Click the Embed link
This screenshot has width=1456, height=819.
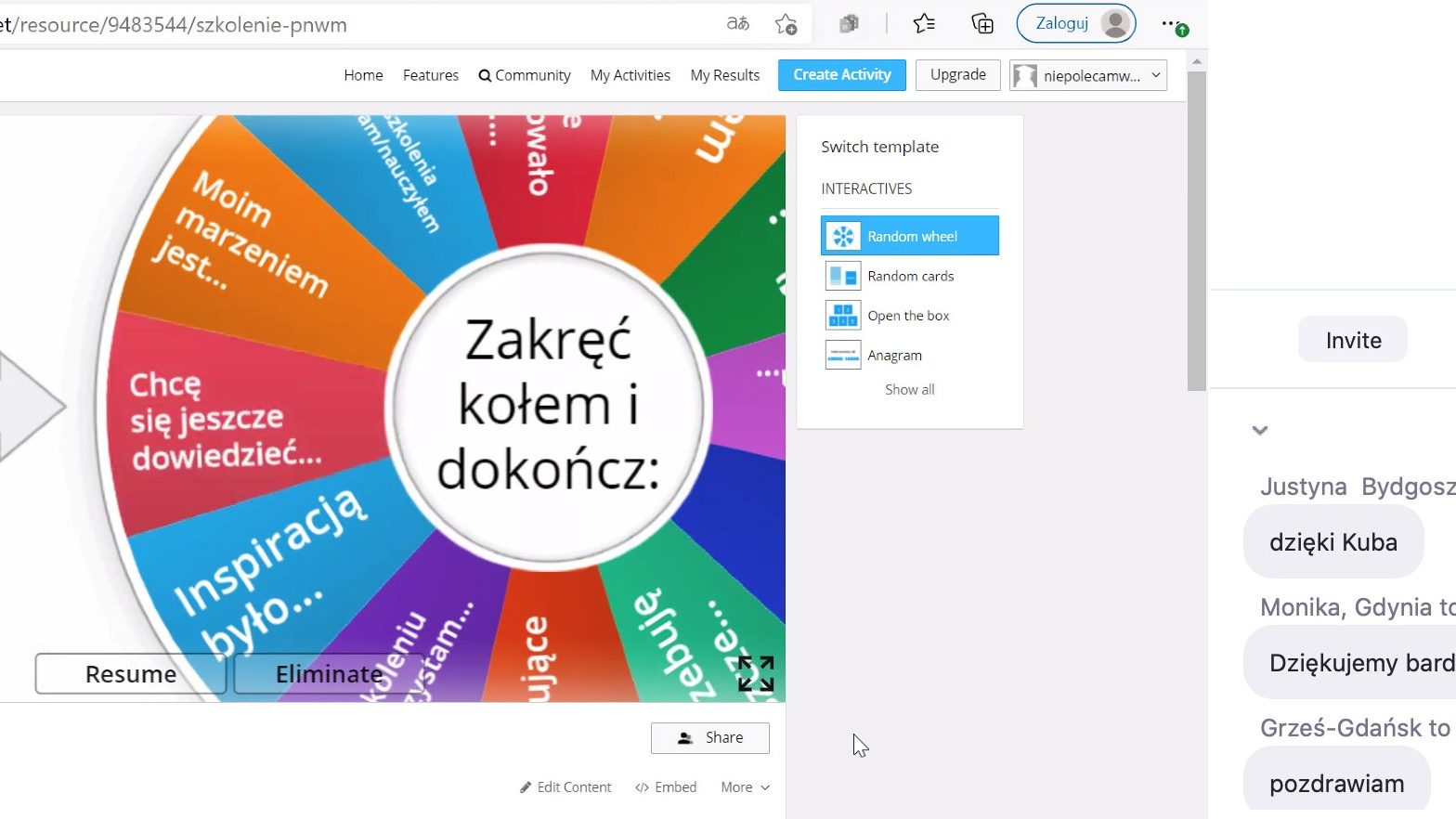(666, 787)
